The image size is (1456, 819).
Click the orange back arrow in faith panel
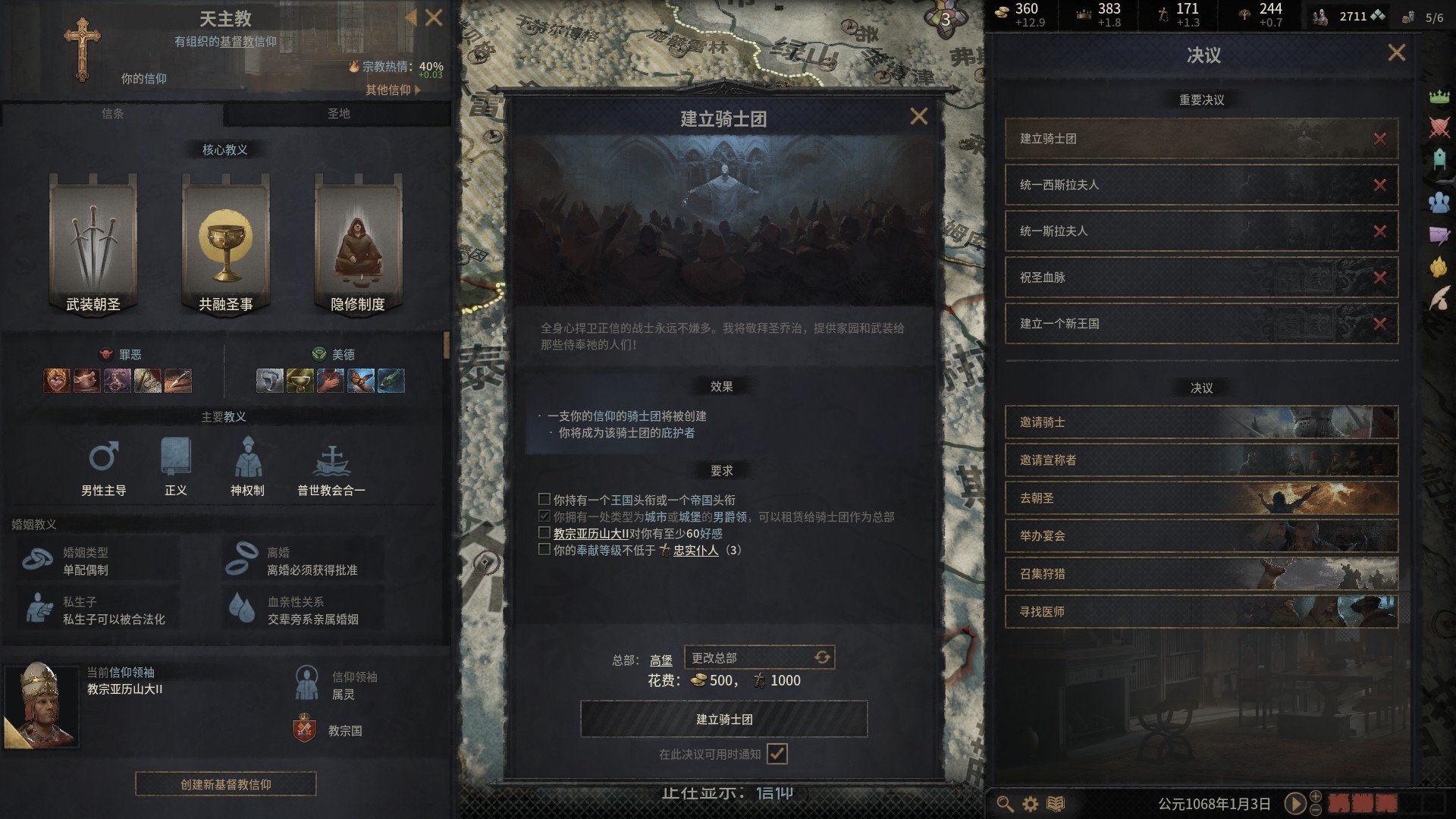pos(410,17)
